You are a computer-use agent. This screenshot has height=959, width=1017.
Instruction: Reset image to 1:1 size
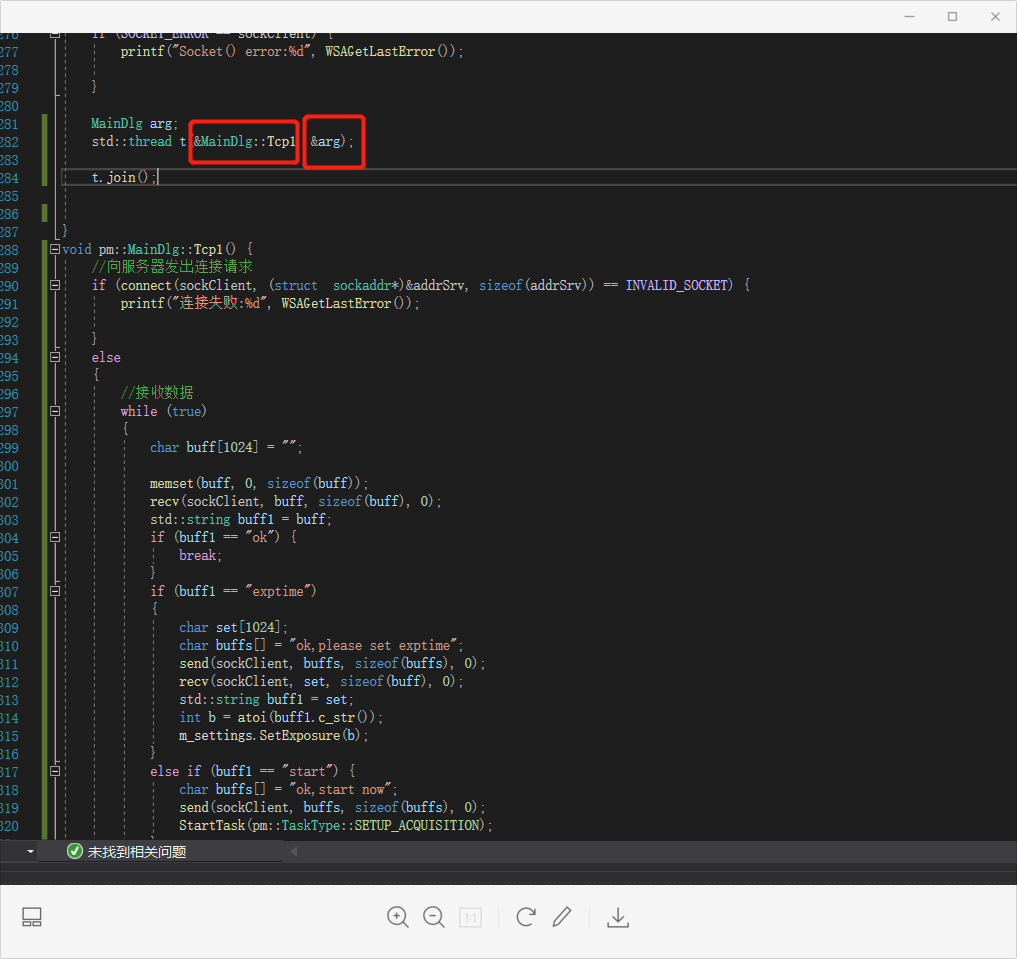point(470,918)
